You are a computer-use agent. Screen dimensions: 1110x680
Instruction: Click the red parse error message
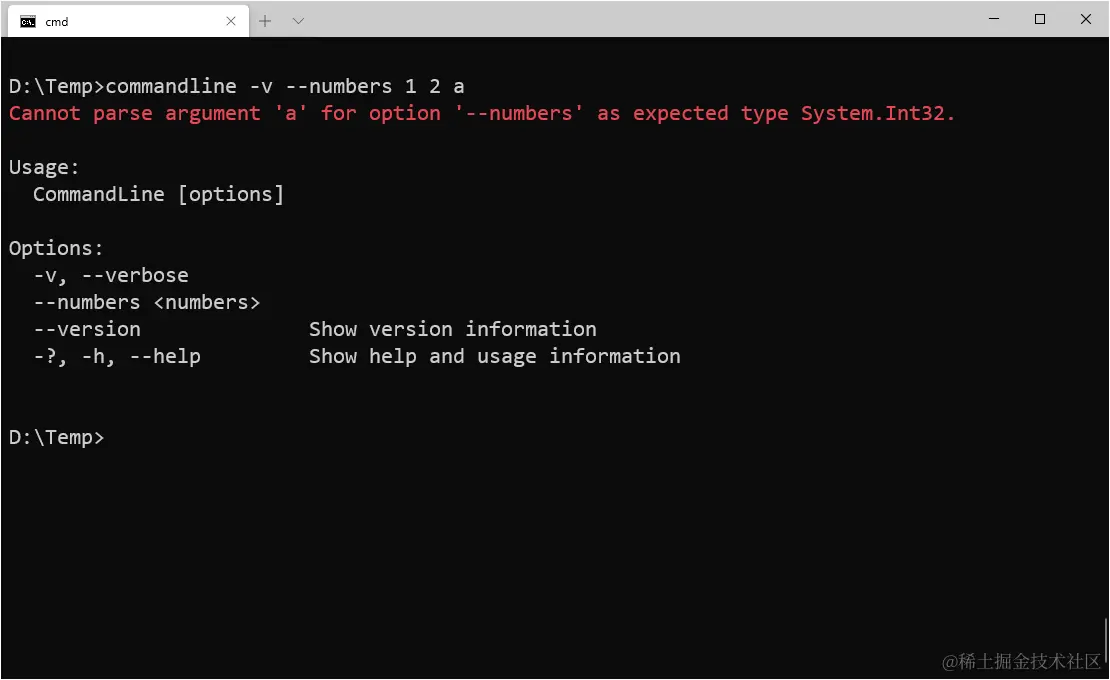(x=480, y=113)
